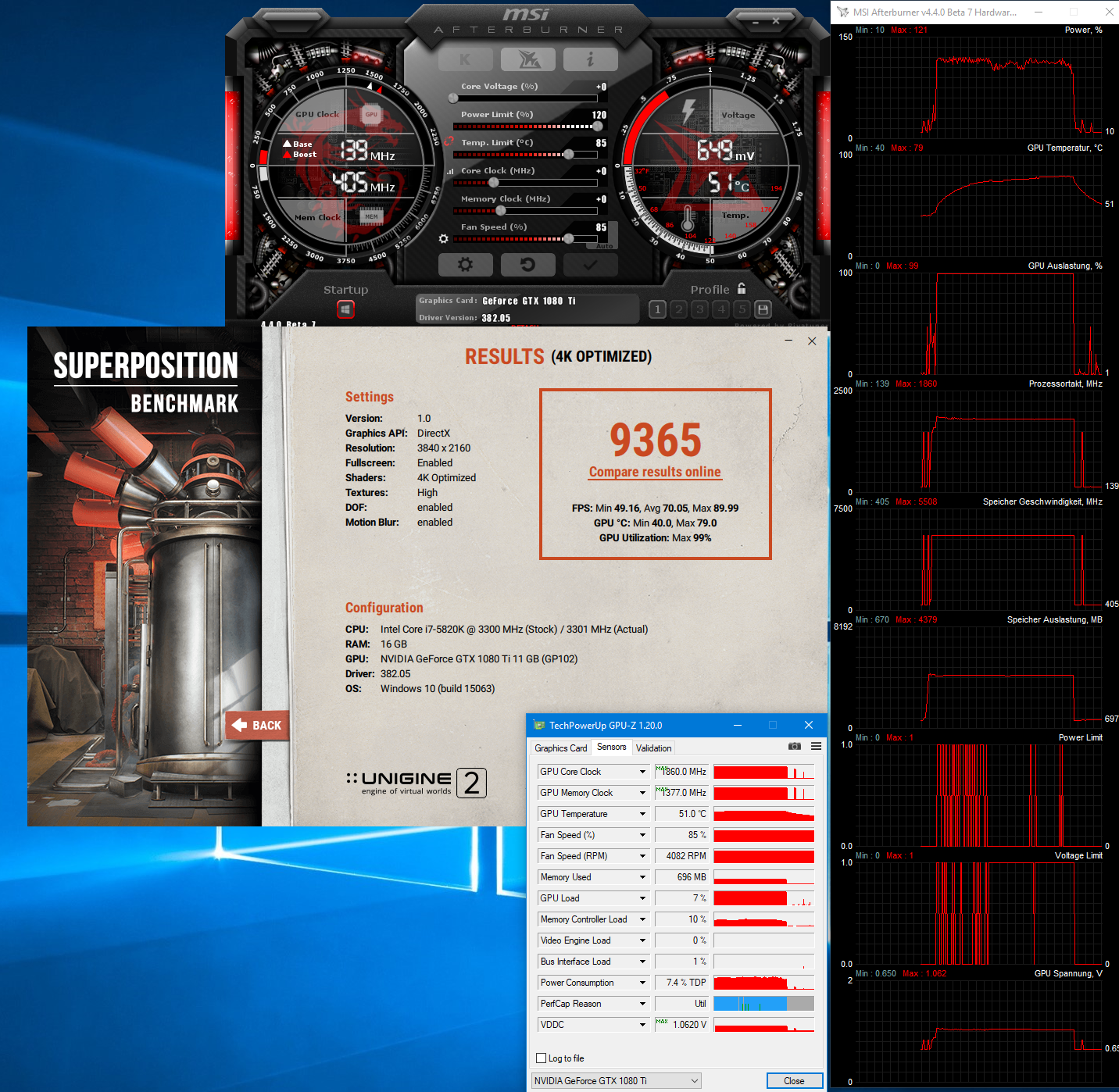The image size is (1119, 1092).
Task: Save profile with the floppy disk icon
Action: coord(763,310)
